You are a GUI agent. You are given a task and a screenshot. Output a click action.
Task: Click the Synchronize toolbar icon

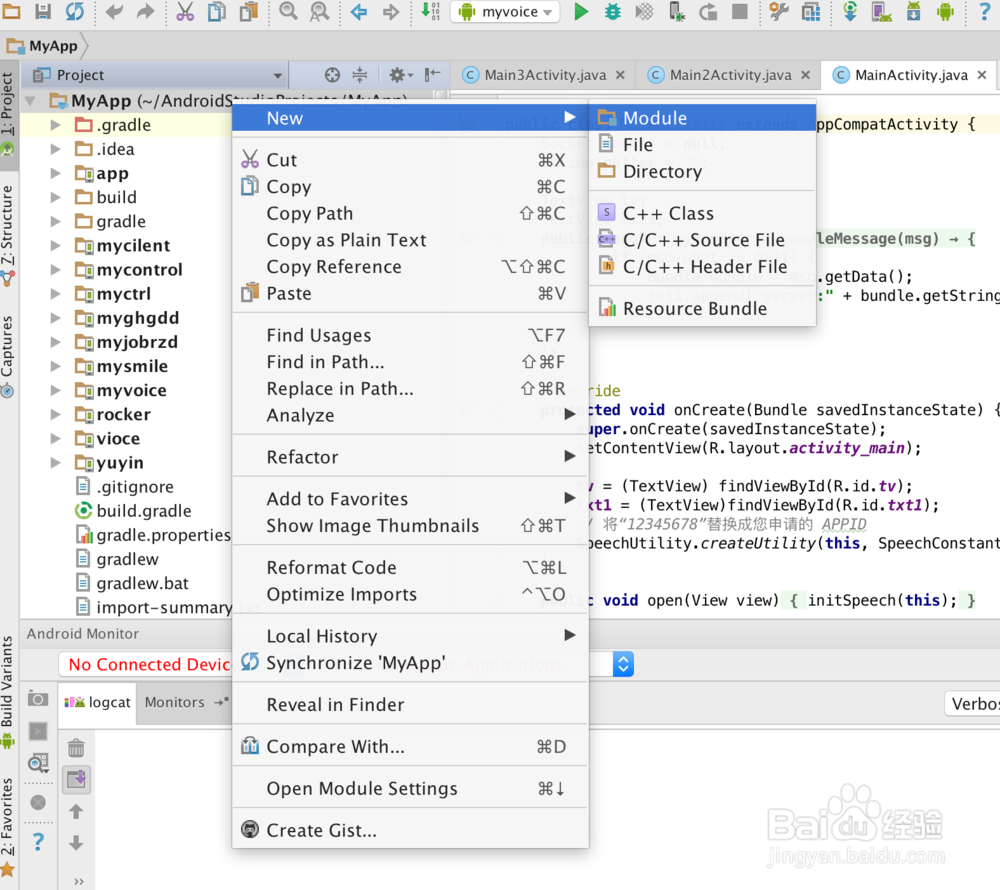[75, 11]
